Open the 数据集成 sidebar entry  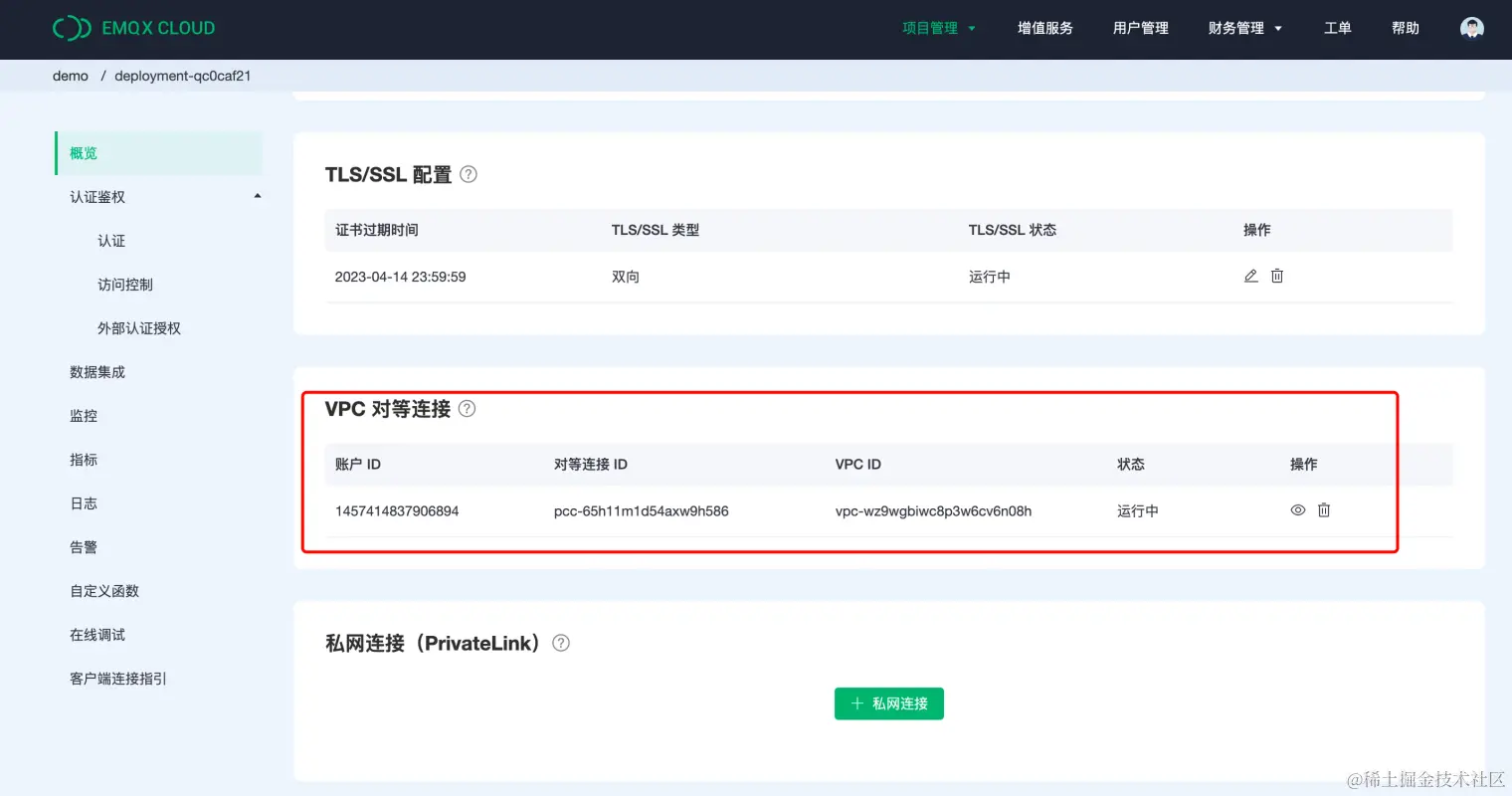97,371
